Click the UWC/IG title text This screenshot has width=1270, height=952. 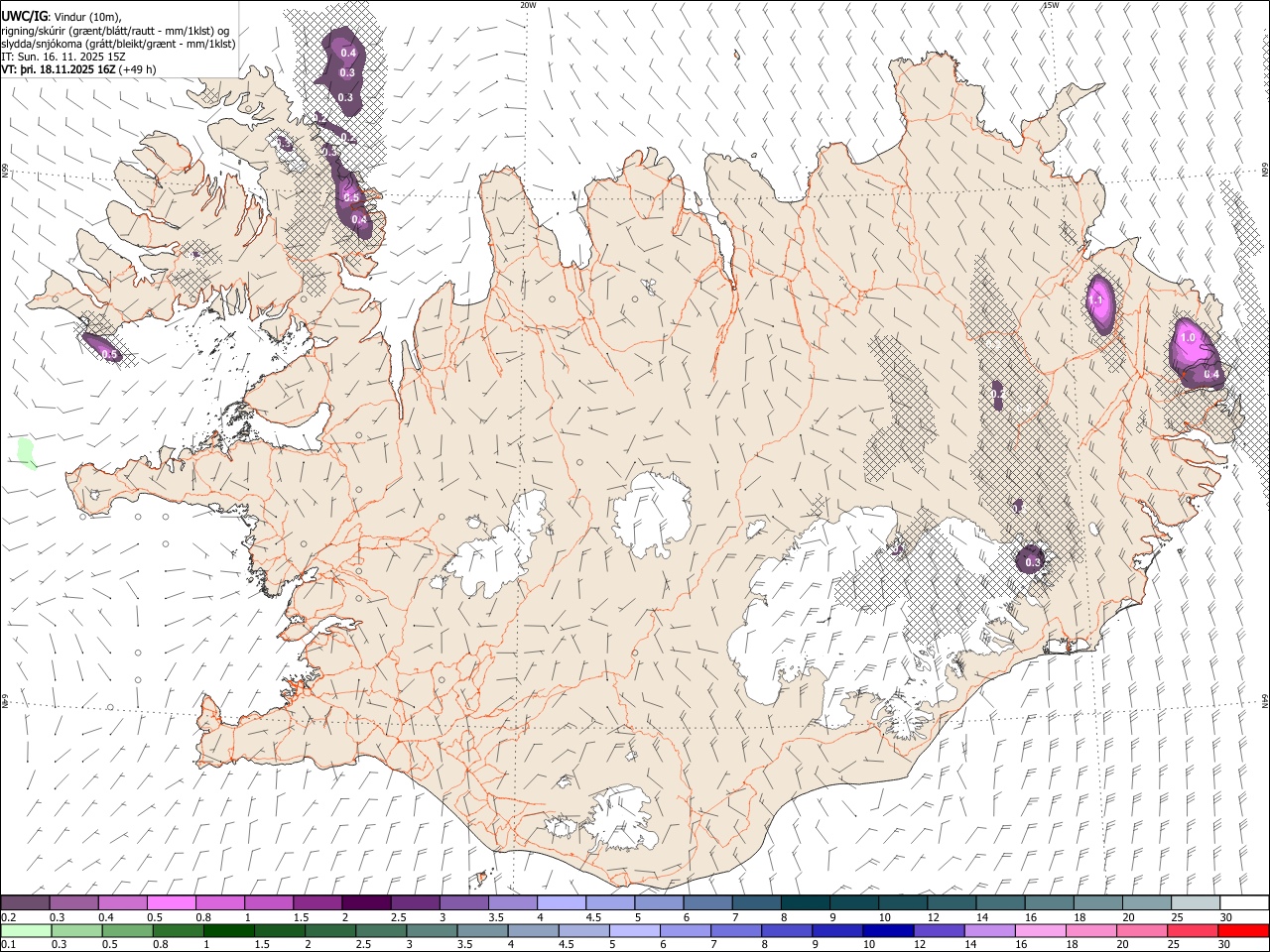[x=23, y=15]
